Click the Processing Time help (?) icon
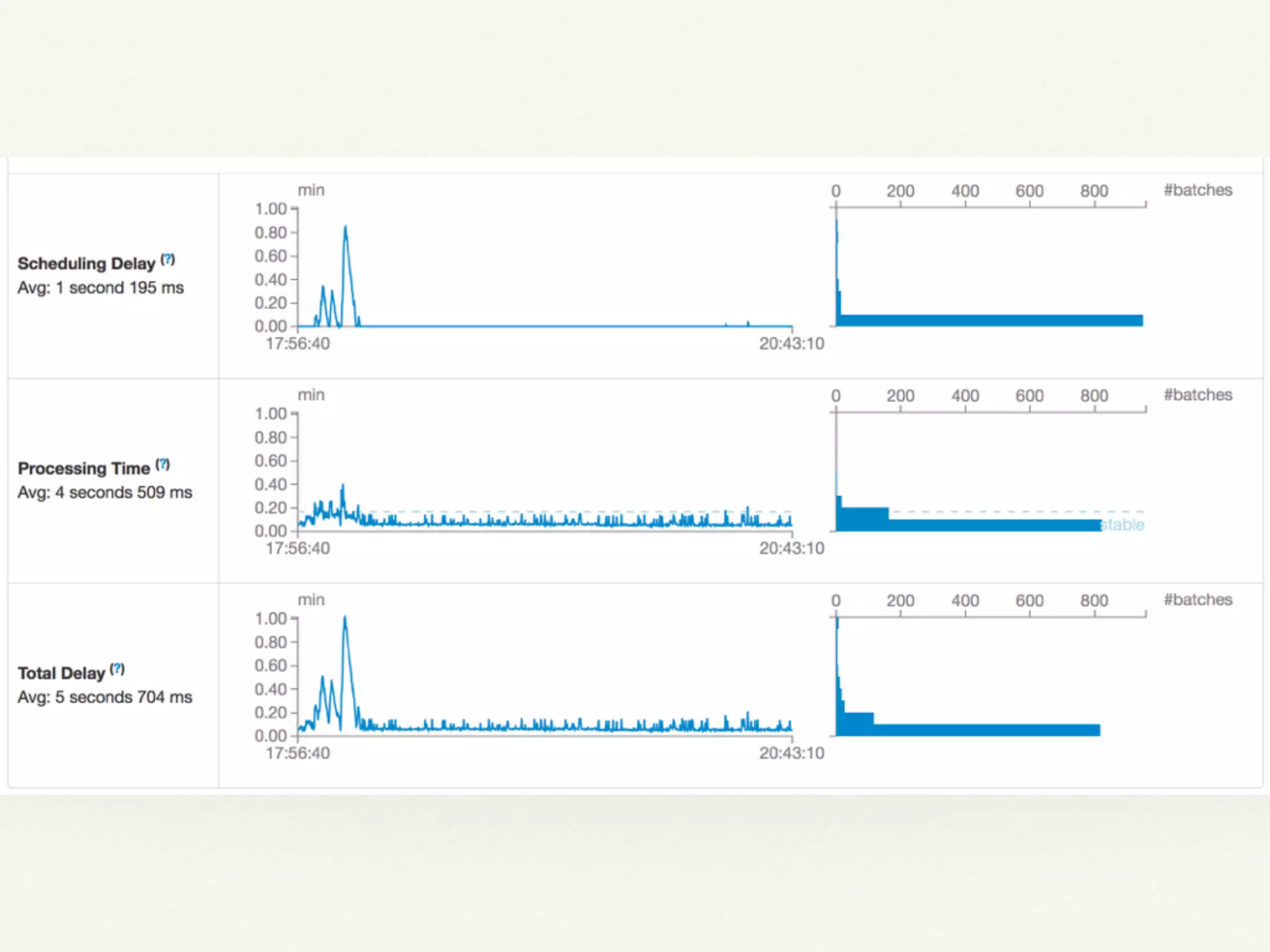The width and height of the screenshot is (1270, 952). click(162, 464)
